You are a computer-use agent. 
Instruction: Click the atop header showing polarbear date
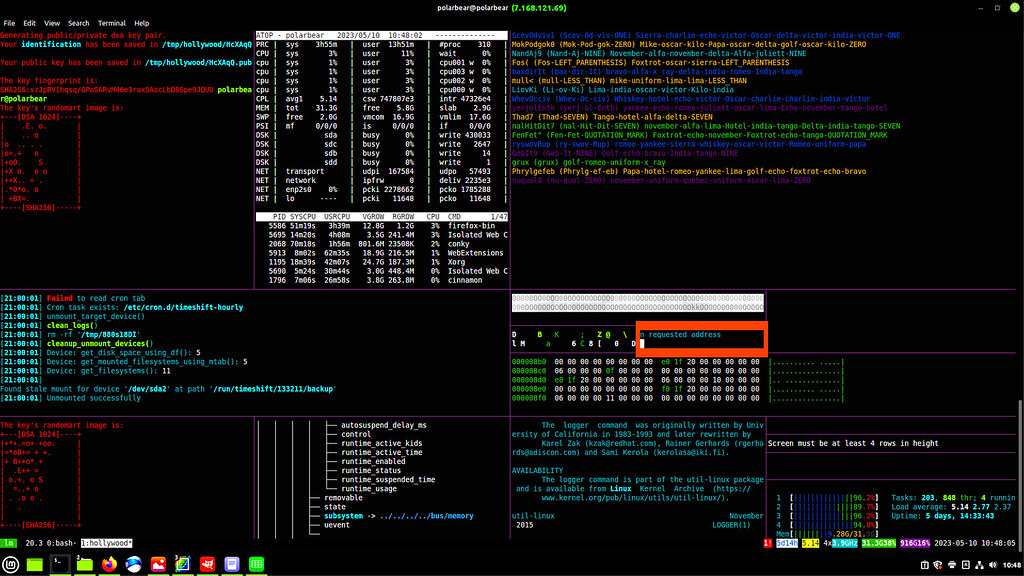381,35
